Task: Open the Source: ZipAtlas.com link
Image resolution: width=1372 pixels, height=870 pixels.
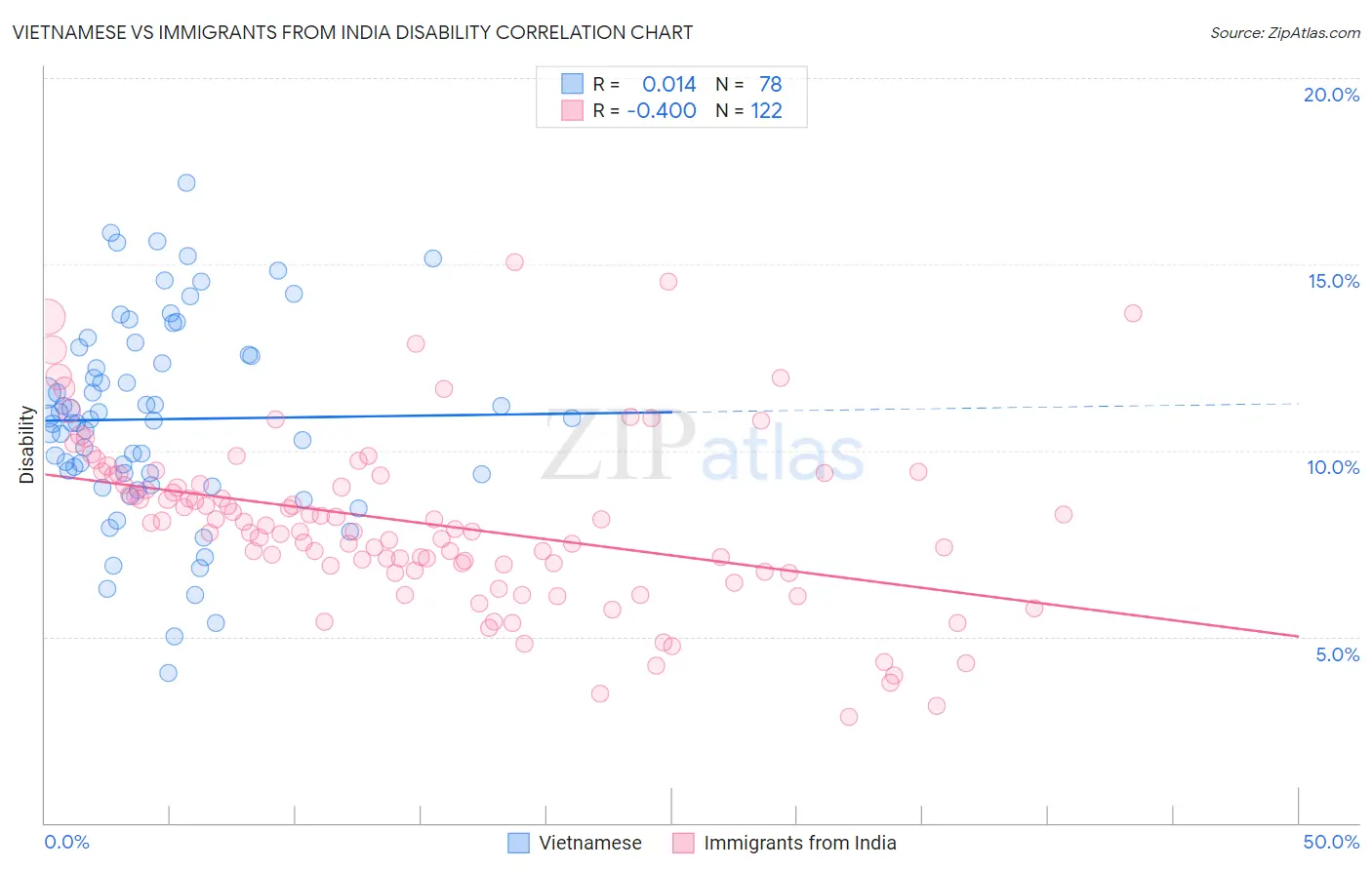Action: point(1285,33)
